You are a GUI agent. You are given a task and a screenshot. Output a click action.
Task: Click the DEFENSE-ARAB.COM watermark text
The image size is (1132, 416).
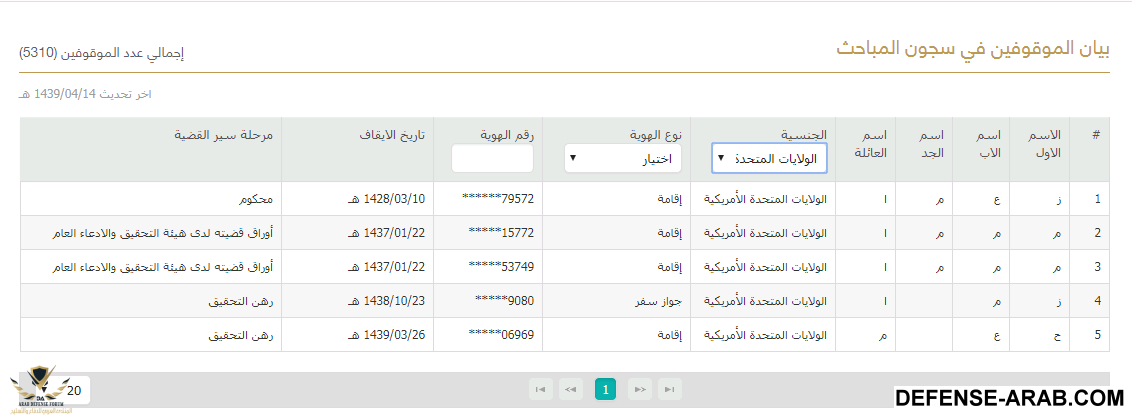click(1010, 398)
